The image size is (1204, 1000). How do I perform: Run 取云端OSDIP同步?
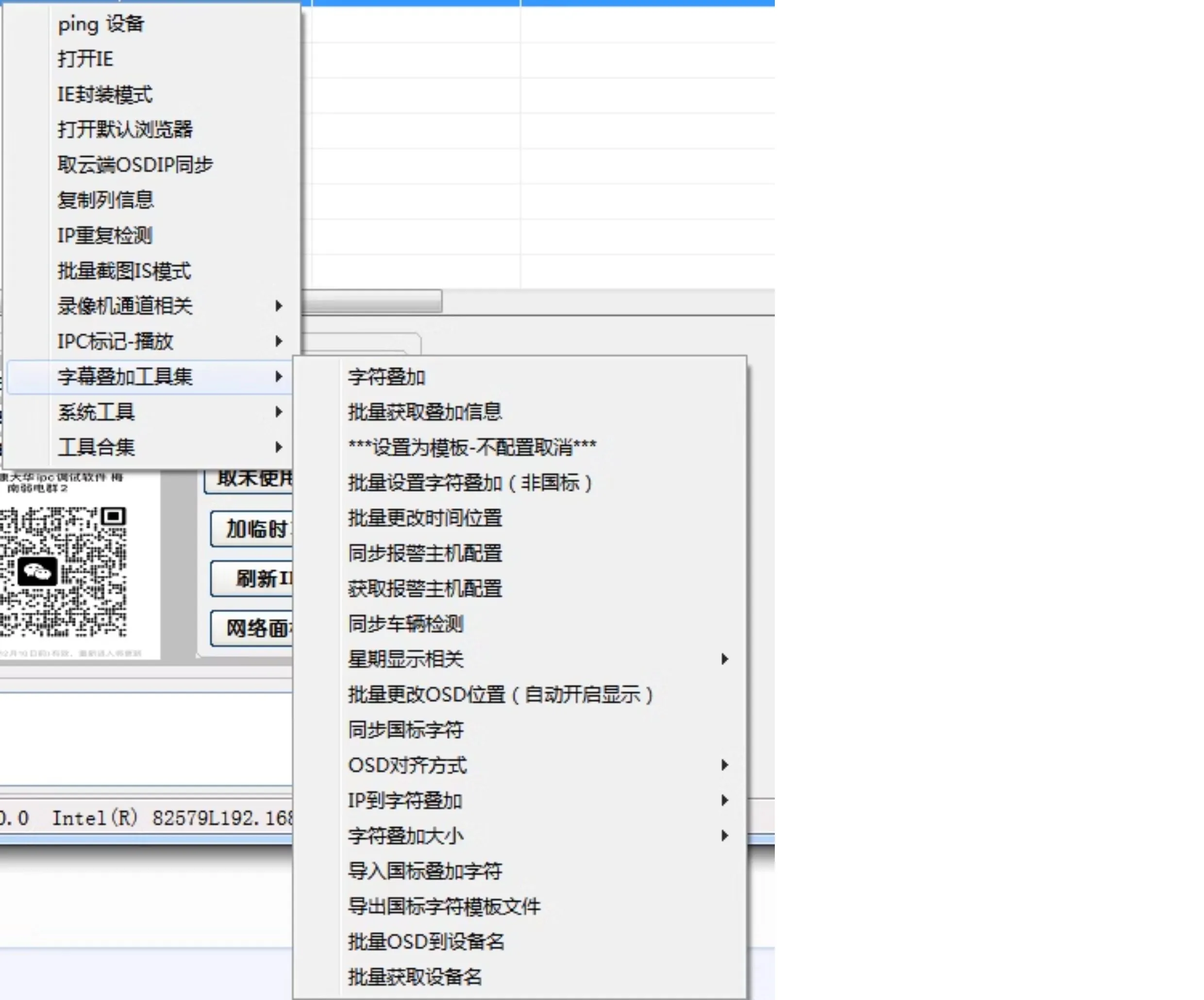pos(136,165)
